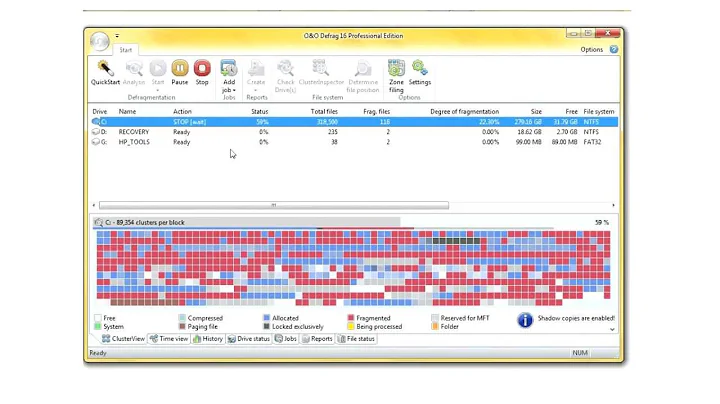The image size is (720, 404).
Task: Open the Jobs tab
Action: [x=286, y=339]
